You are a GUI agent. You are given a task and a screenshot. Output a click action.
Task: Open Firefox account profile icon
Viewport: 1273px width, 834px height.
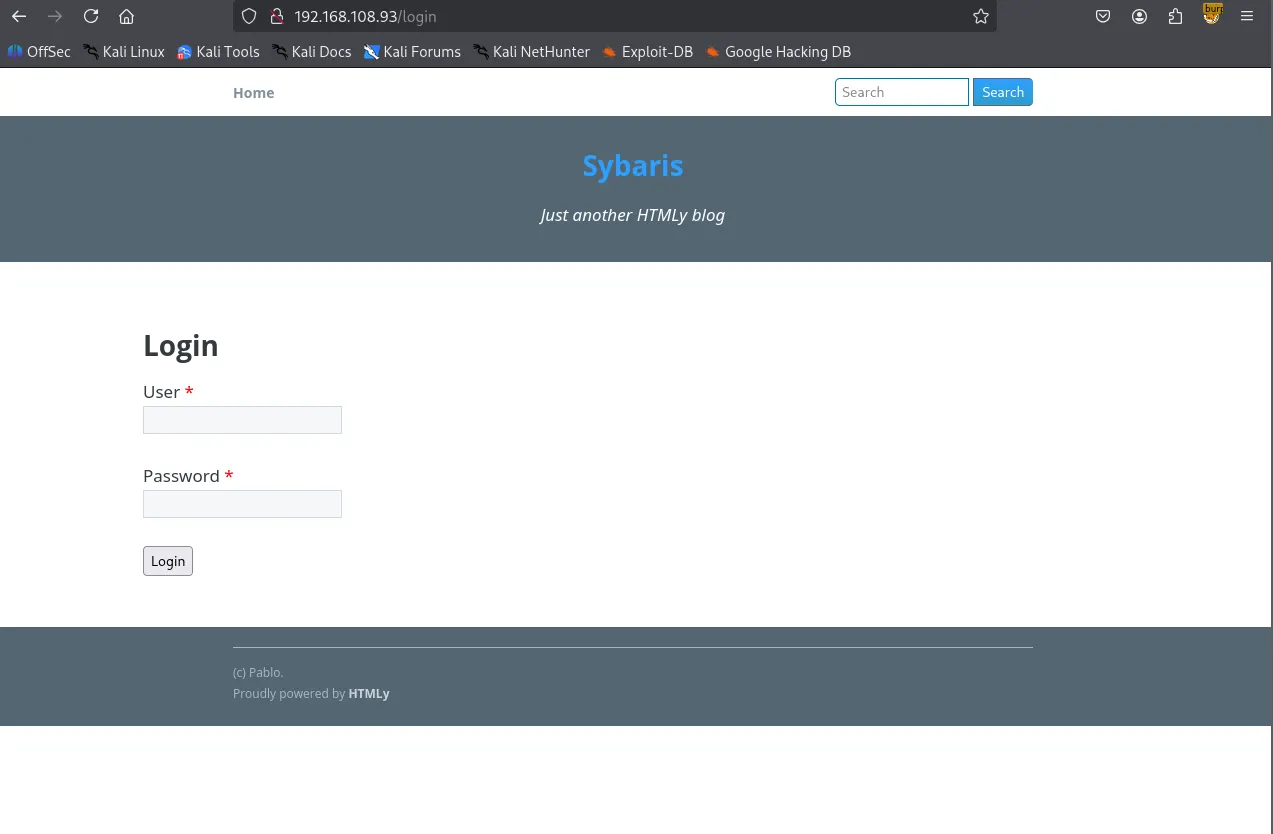[1139, 16]
